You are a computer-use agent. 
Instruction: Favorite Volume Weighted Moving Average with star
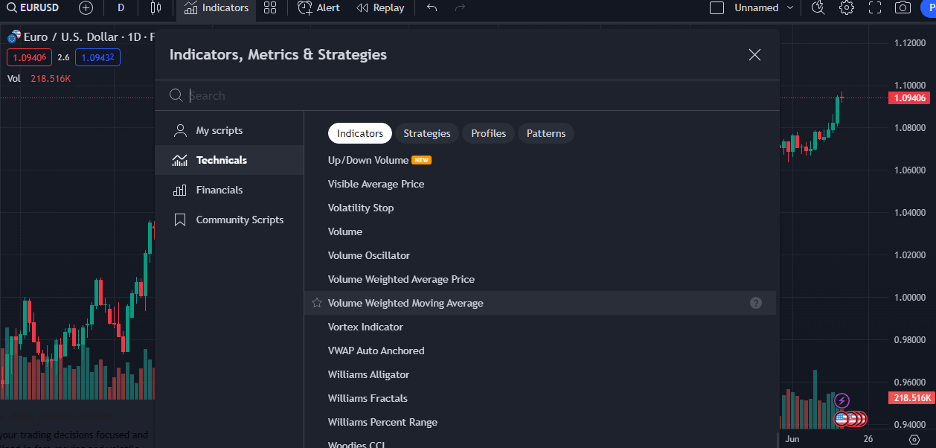tap(317, 303)
